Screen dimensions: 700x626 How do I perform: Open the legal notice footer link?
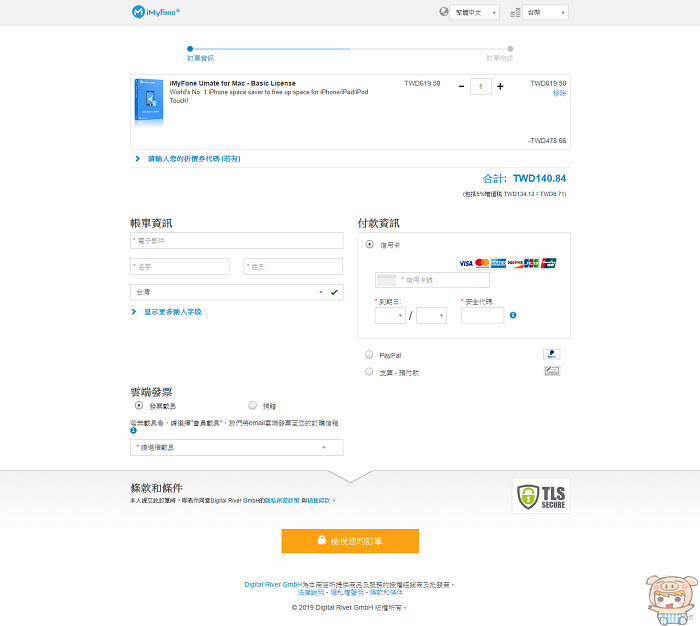311,593
